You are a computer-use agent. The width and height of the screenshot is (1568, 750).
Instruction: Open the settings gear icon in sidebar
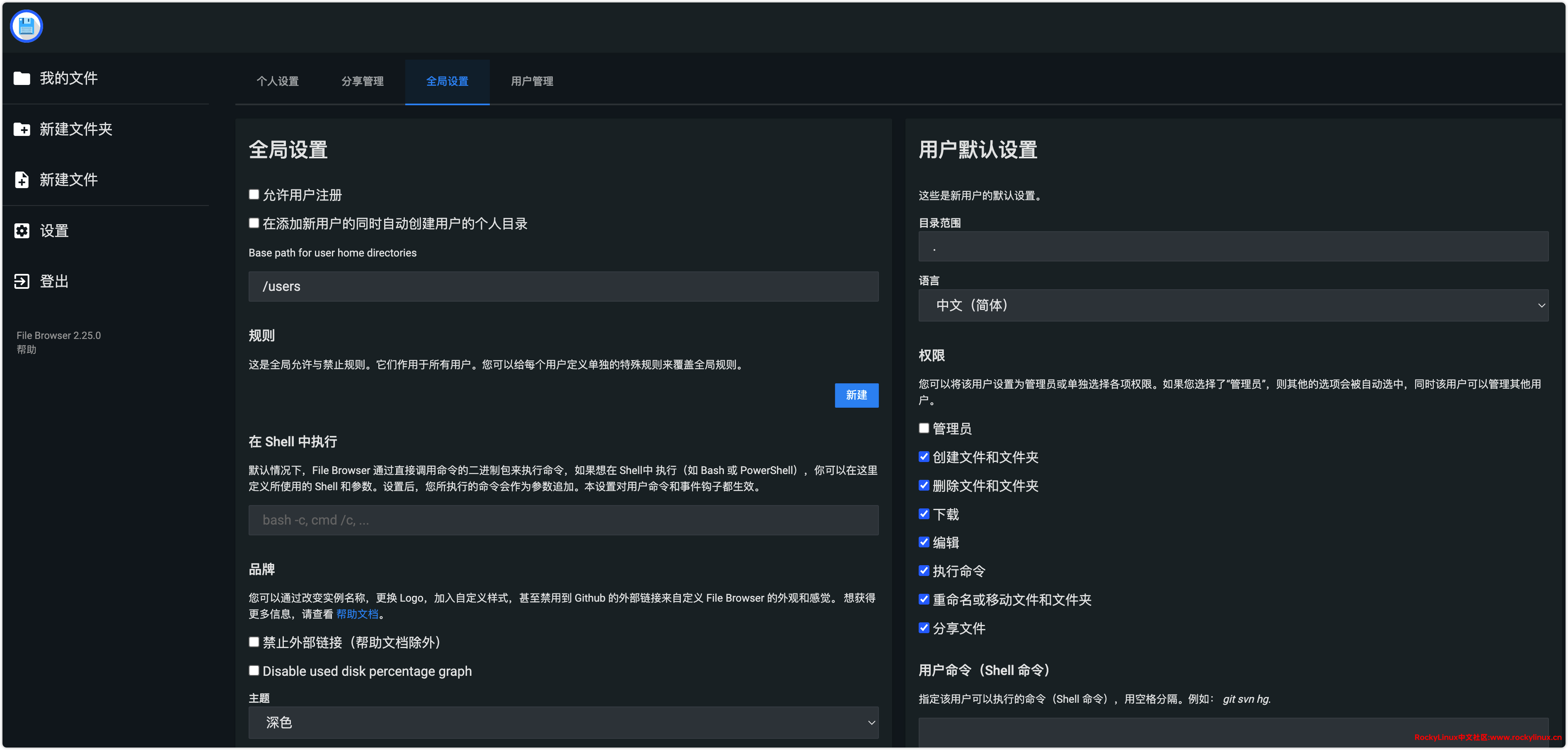[22, 231]
